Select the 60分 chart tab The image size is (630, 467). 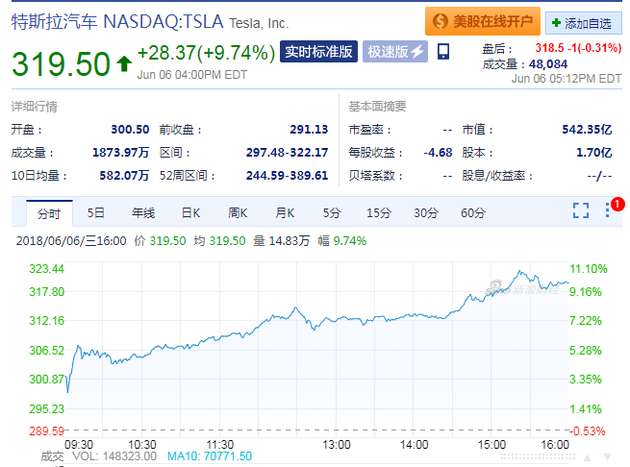(473, 213)
